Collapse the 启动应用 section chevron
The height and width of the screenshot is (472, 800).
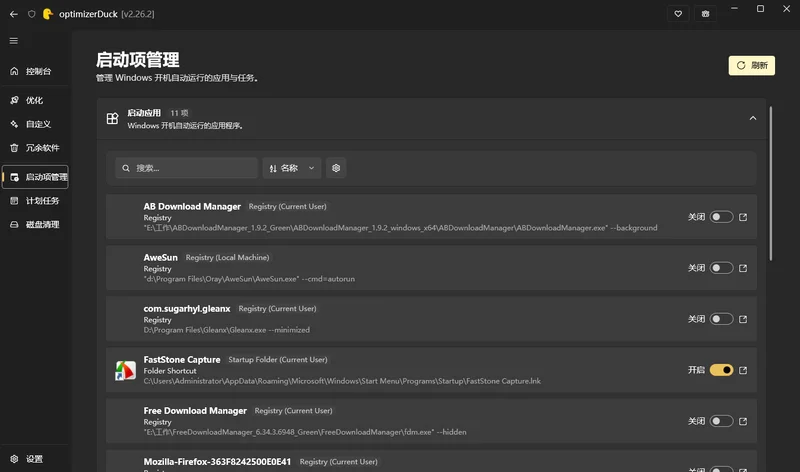753,118
